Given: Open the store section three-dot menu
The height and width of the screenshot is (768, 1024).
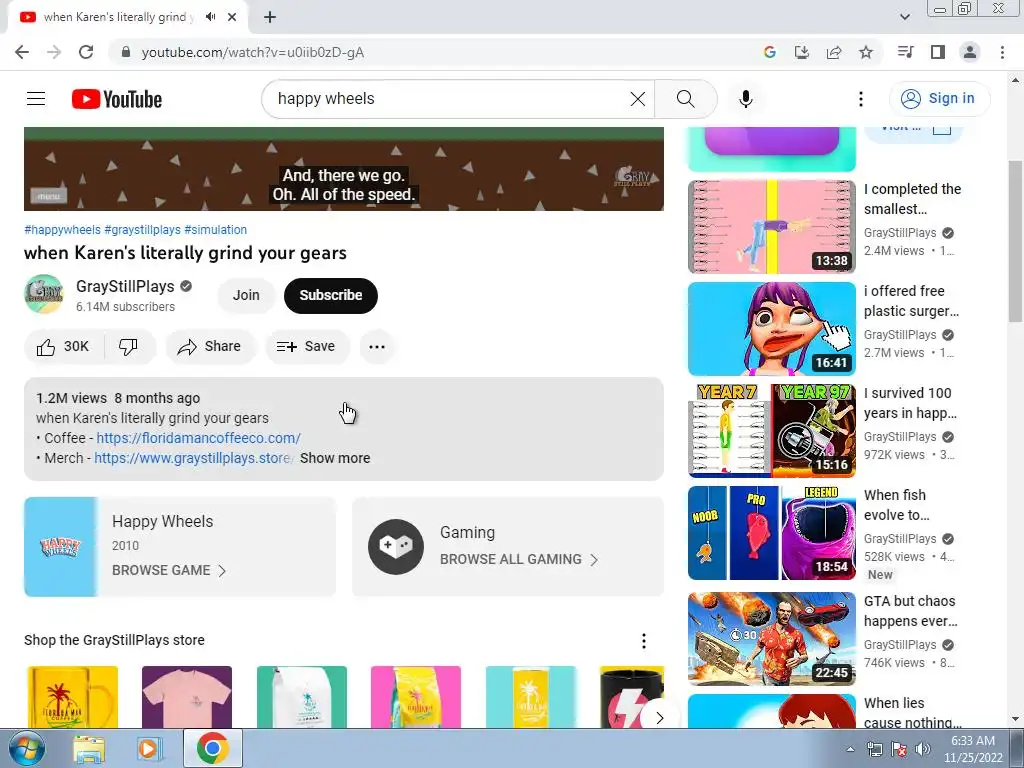Looking at the screenshot, I should [x=644, y=641].
